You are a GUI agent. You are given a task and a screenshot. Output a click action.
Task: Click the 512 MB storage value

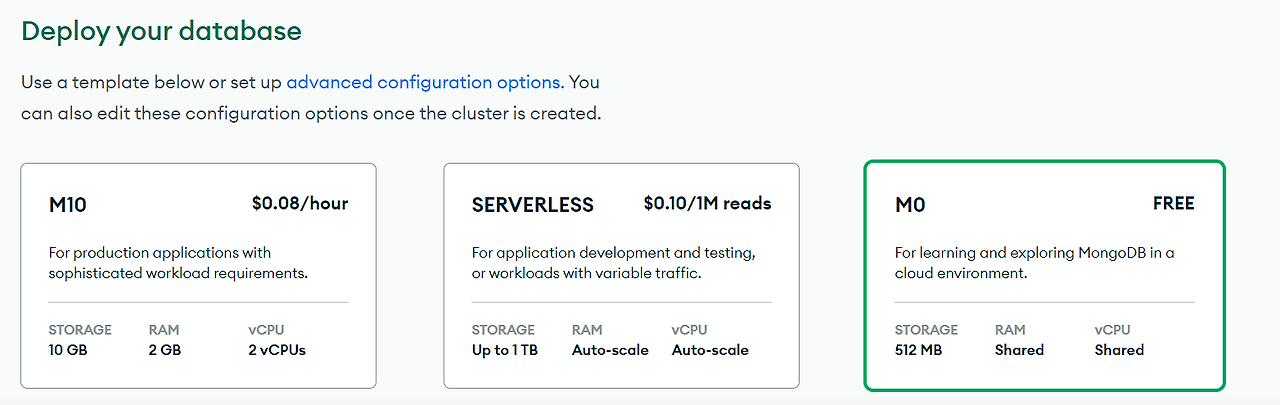tap(918, 350)
